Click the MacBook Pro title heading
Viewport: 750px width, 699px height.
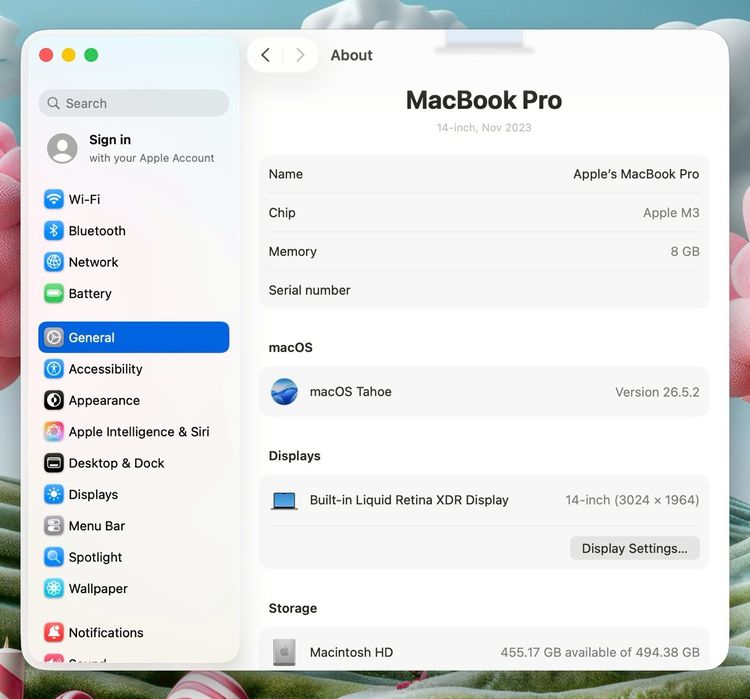tap(484, 100)
